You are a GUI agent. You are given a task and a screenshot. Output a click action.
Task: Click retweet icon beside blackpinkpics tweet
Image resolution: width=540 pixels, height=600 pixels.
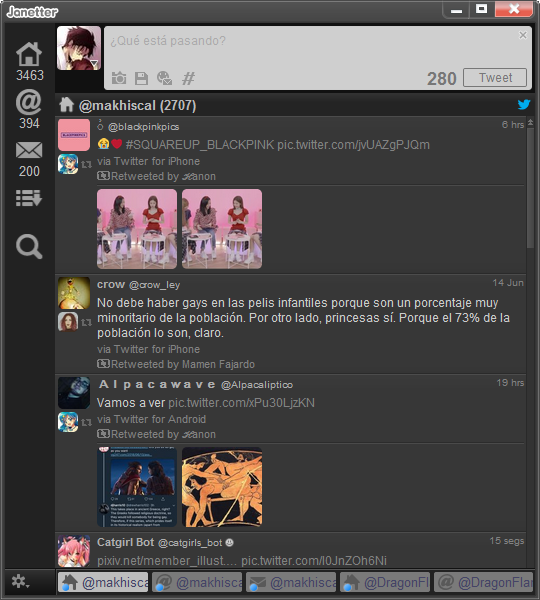pos(86,165)
